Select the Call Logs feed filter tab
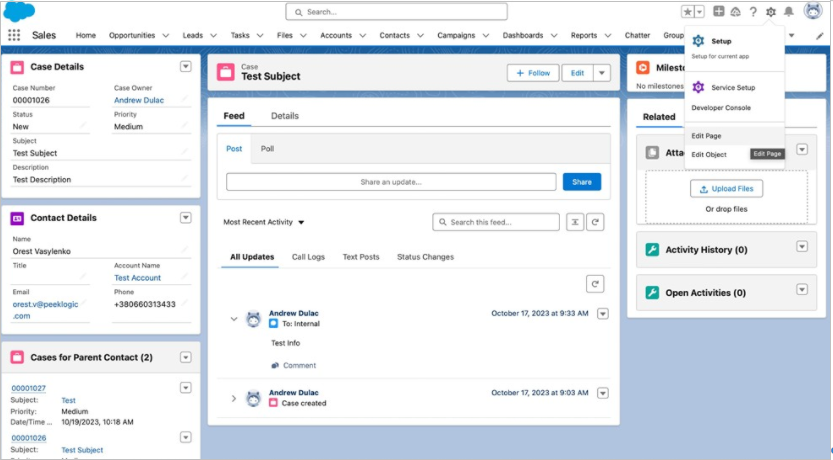Screen dimensions: 833x460 point(308,257)
